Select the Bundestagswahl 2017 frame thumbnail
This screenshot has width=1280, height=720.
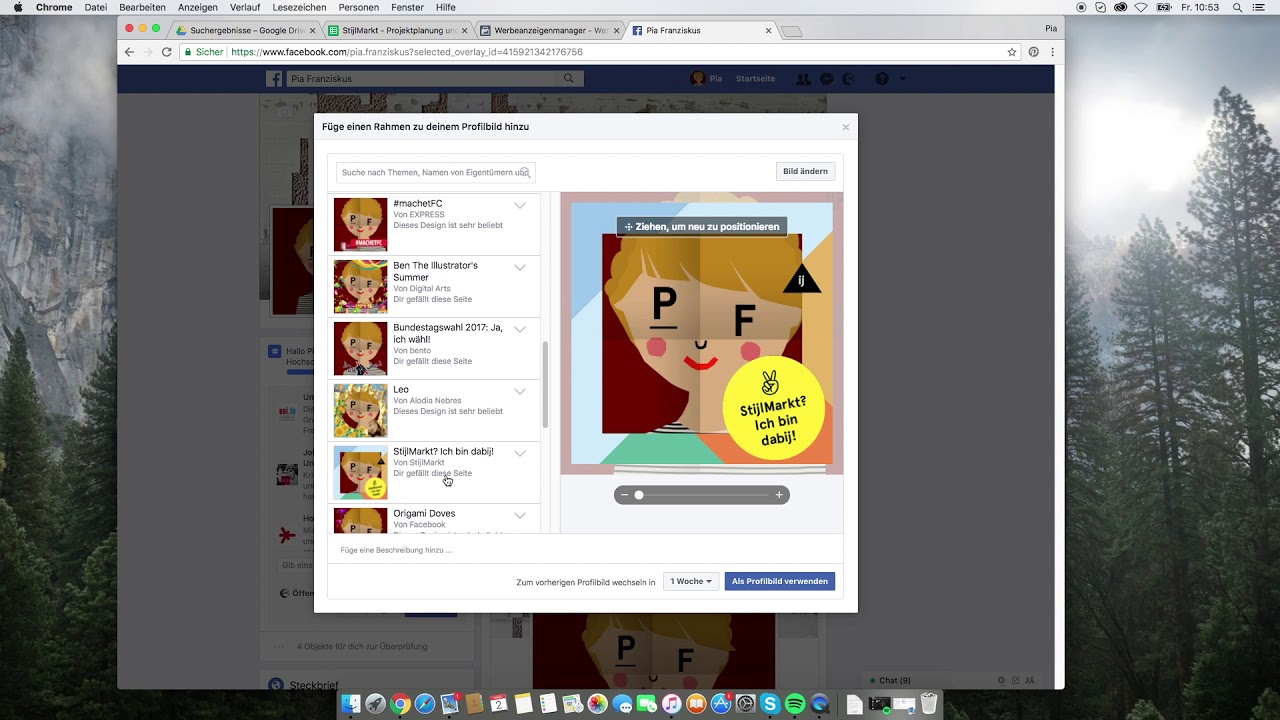point(360,348)
